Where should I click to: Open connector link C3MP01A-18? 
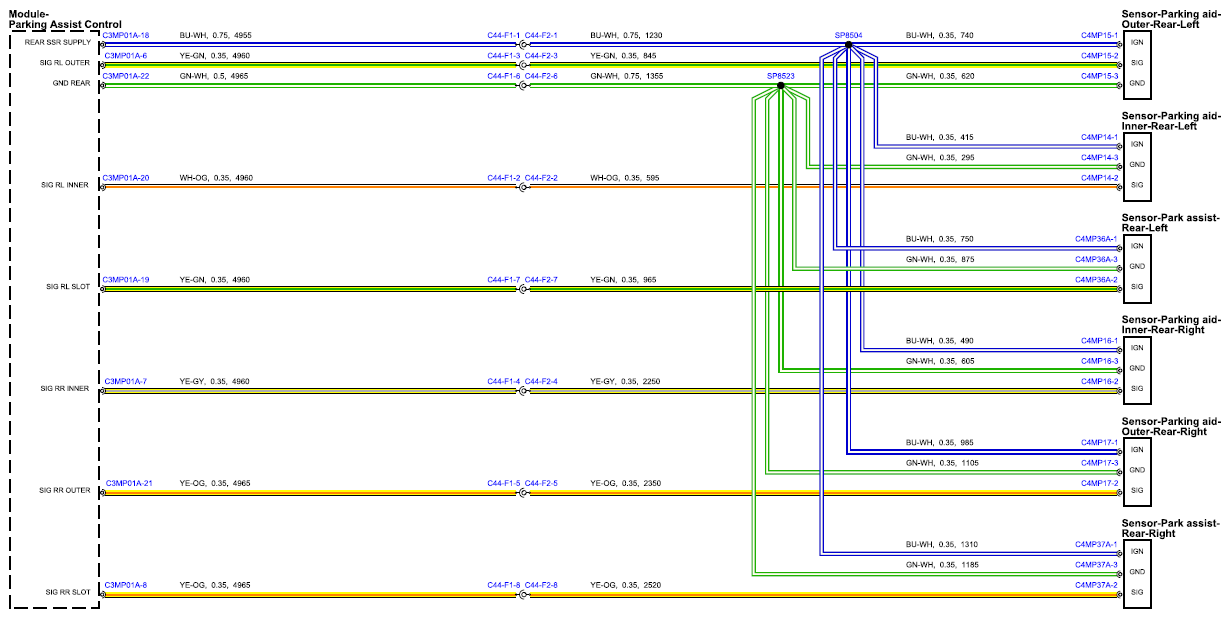pos(127,35)
